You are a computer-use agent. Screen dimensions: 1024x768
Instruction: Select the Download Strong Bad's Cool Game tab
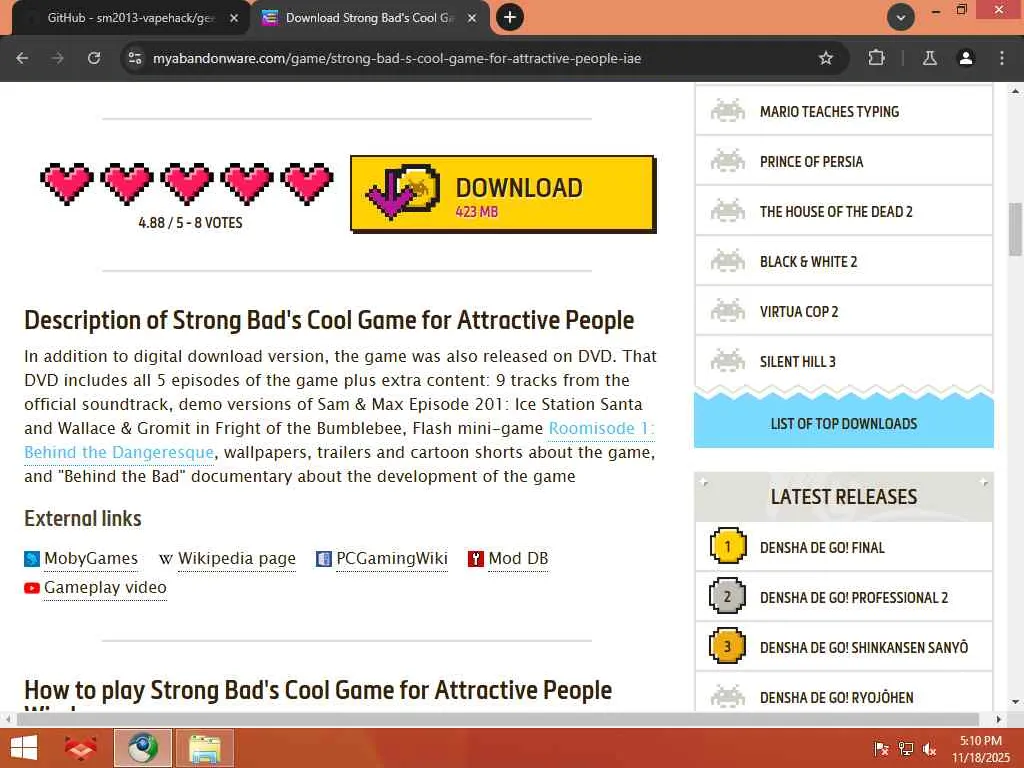[369, 18]
